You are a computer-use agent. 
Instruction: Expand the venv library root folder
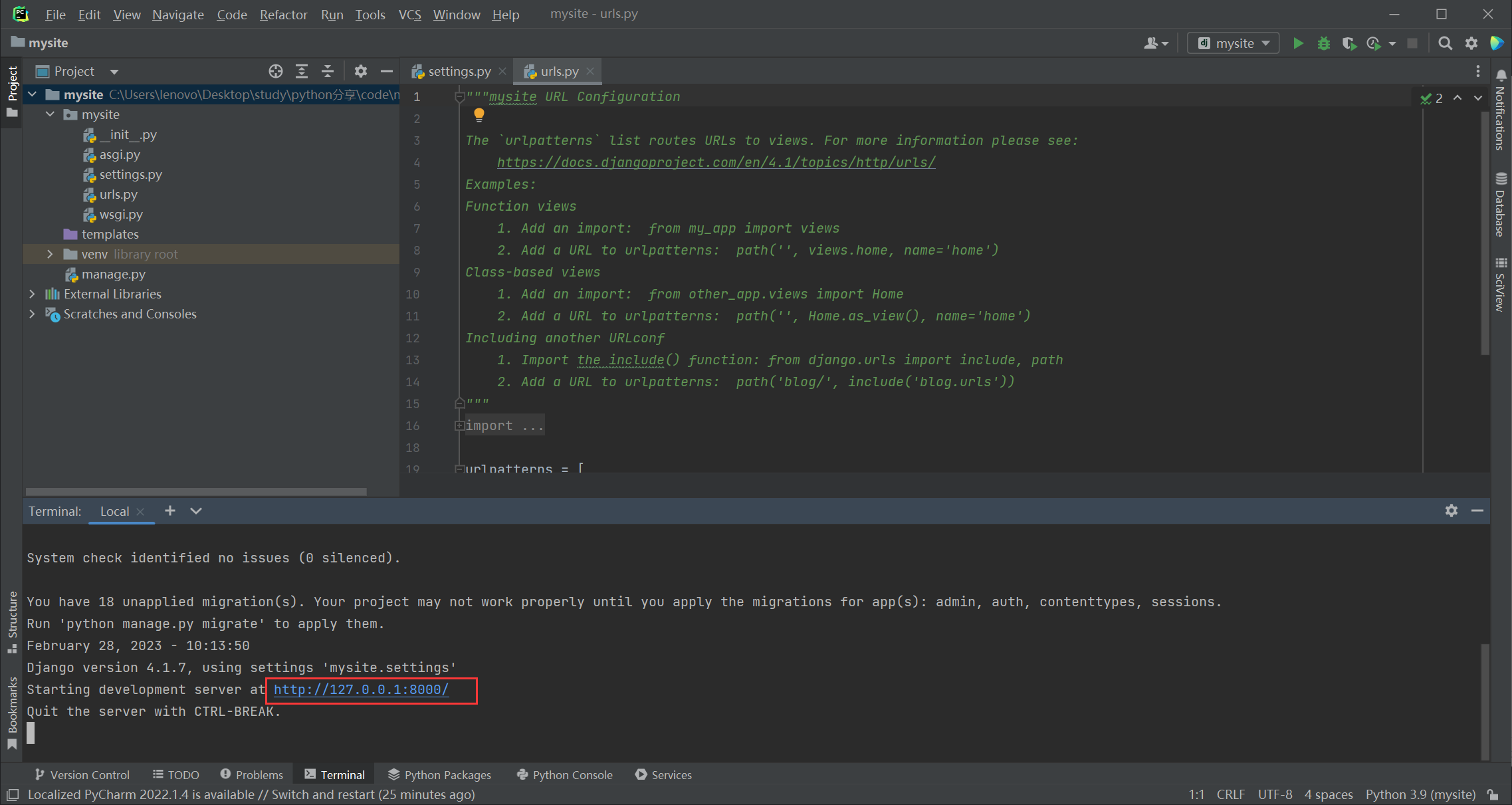50,254
